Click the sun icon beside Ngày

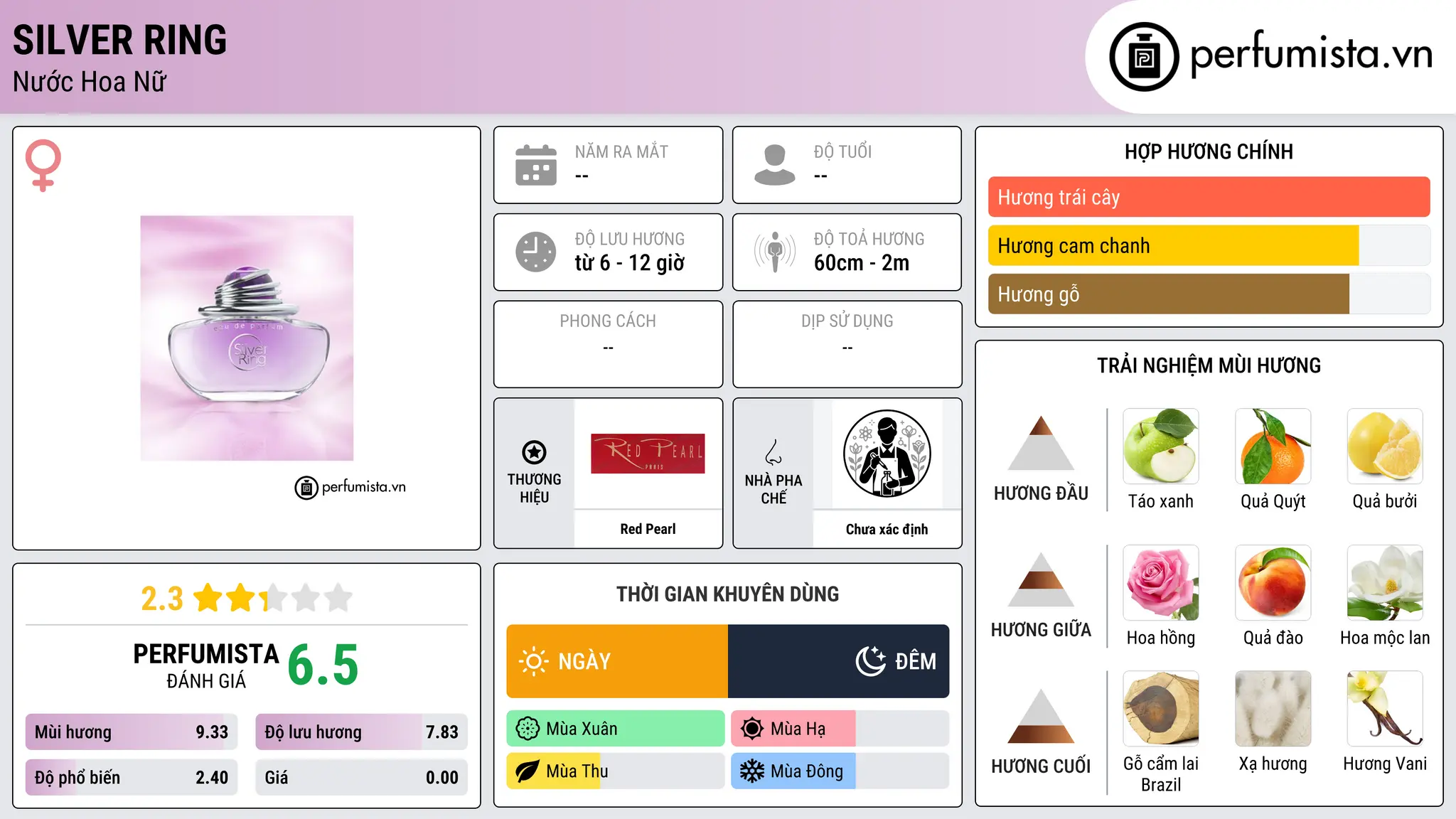pyautogui.click(x=534, y=661)
